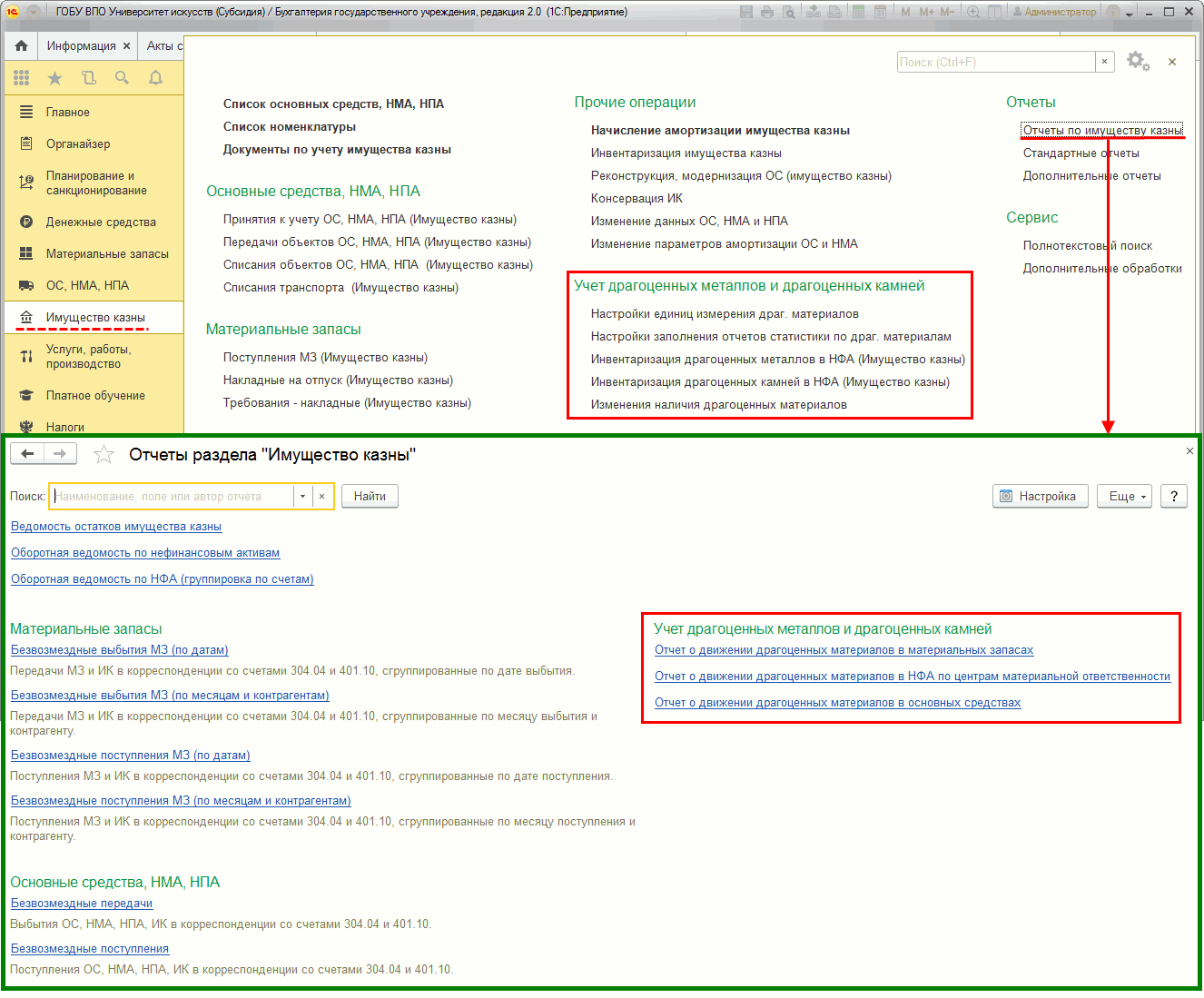
Task: Click the window layout panels icon
Action: pyautogui.click(x=995, y=12)
